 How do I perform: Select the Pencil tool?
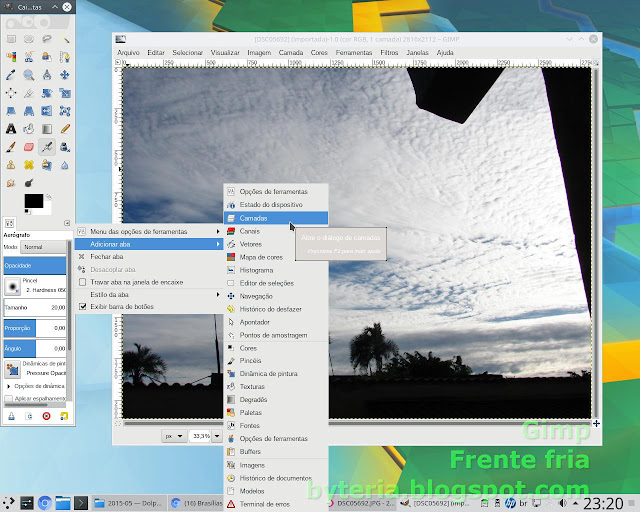65,129
